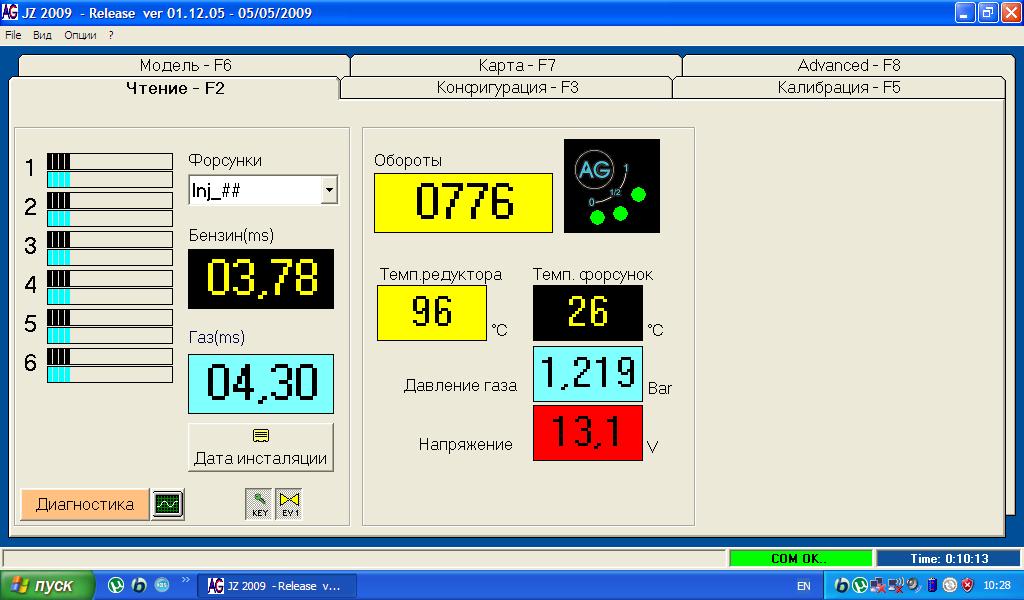Viewport: 1024px width, 600px height.
Task: Switch to the Модель - F6 tab
Action: point(185,65)
